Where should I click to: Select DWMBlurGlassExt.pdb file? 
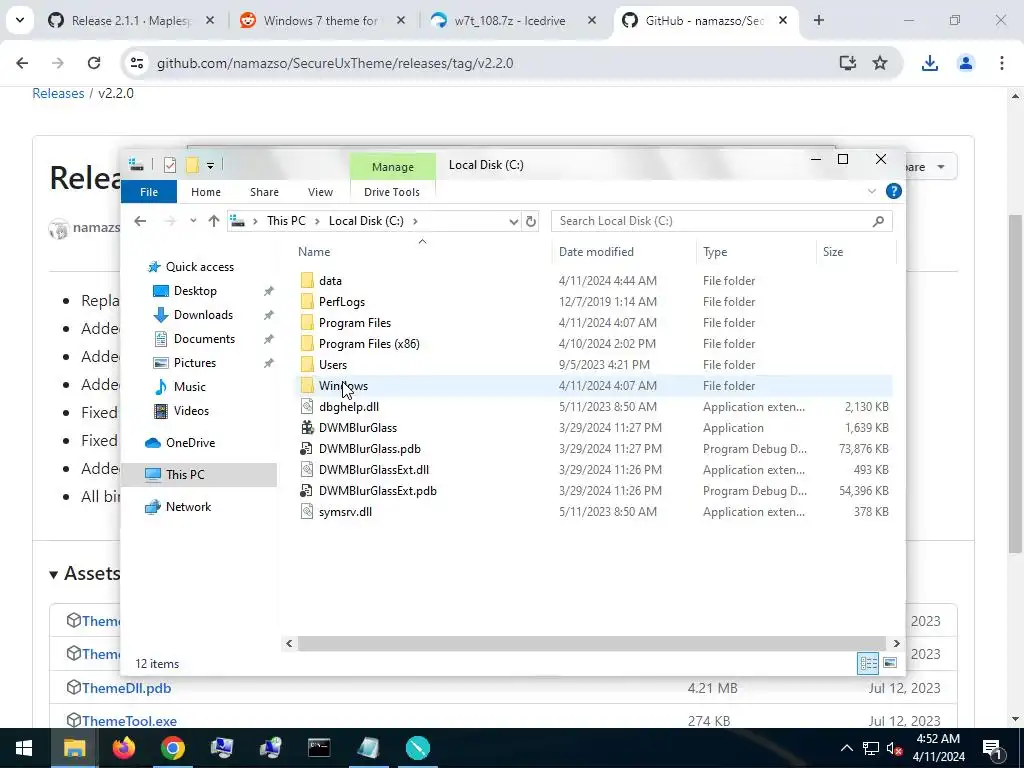tap(377, 491)
